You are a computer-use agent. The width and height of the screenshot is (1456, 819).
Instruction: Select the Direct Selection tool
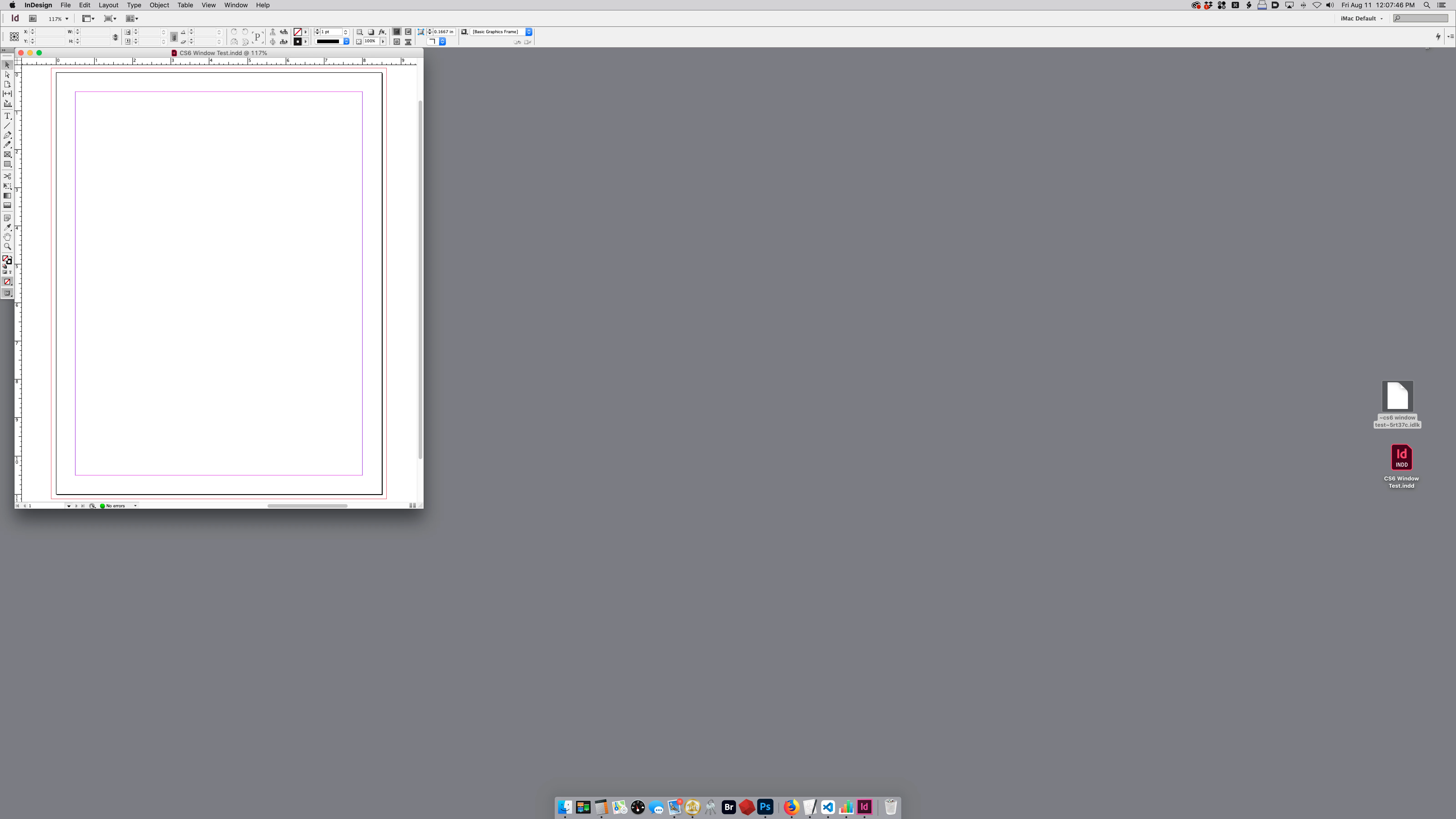(7, 75)
